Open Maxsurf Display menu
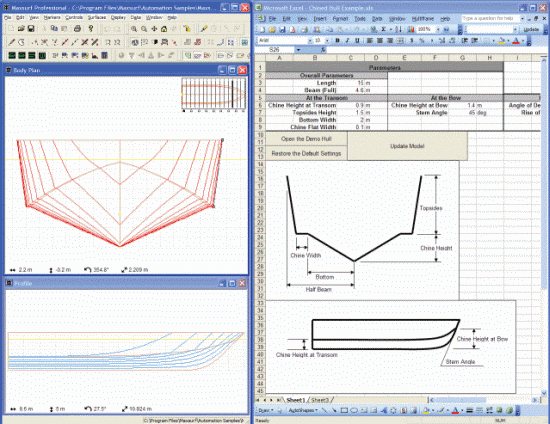The height and width of the screenshot is (424, 550). (x=118, y=17)
